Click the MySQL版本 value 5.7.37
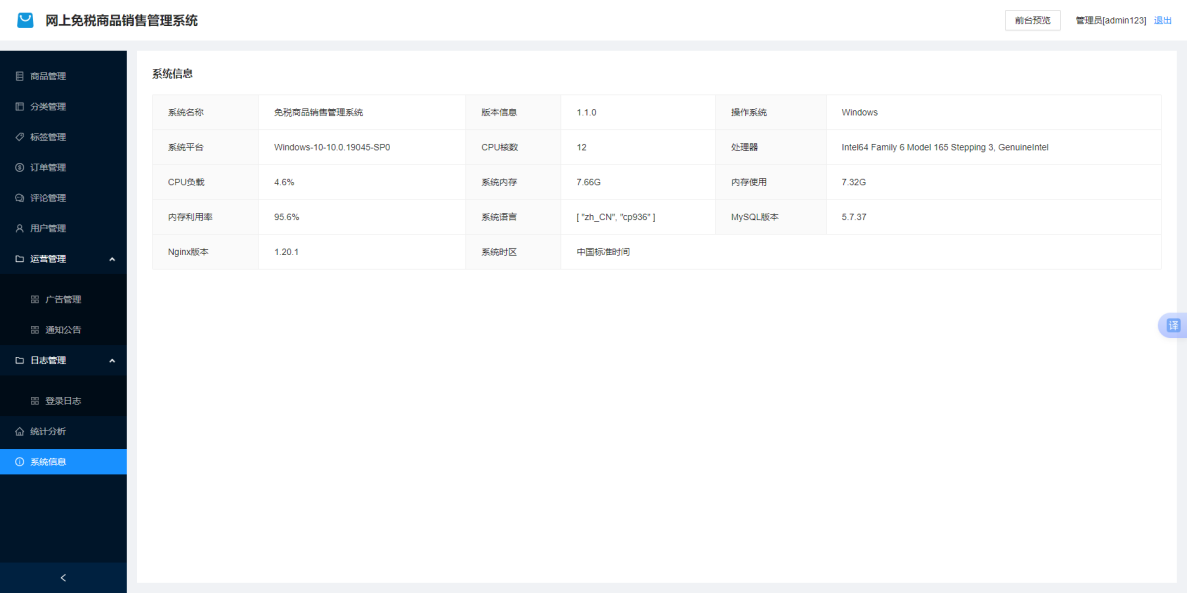Screen dimensions: 1187x593 854,217
